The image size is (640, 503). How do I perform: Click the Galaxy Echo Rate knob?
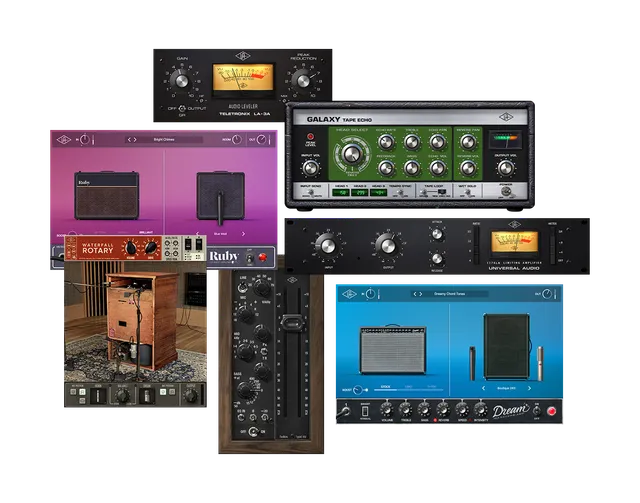pos(385,142)
